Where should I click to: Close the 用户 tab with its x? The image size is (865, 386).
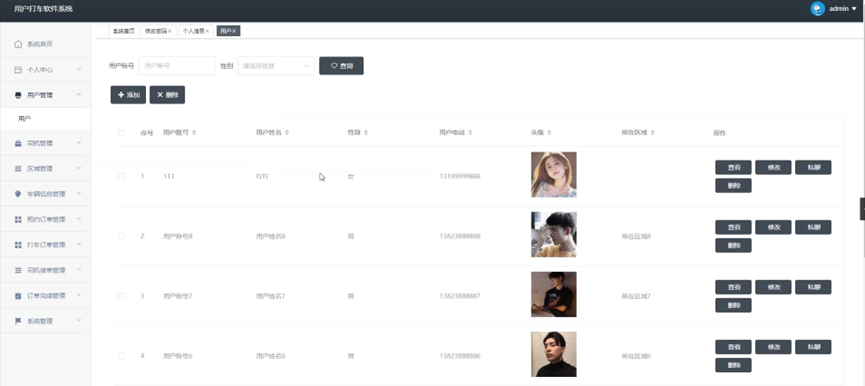tap(234, 31)
